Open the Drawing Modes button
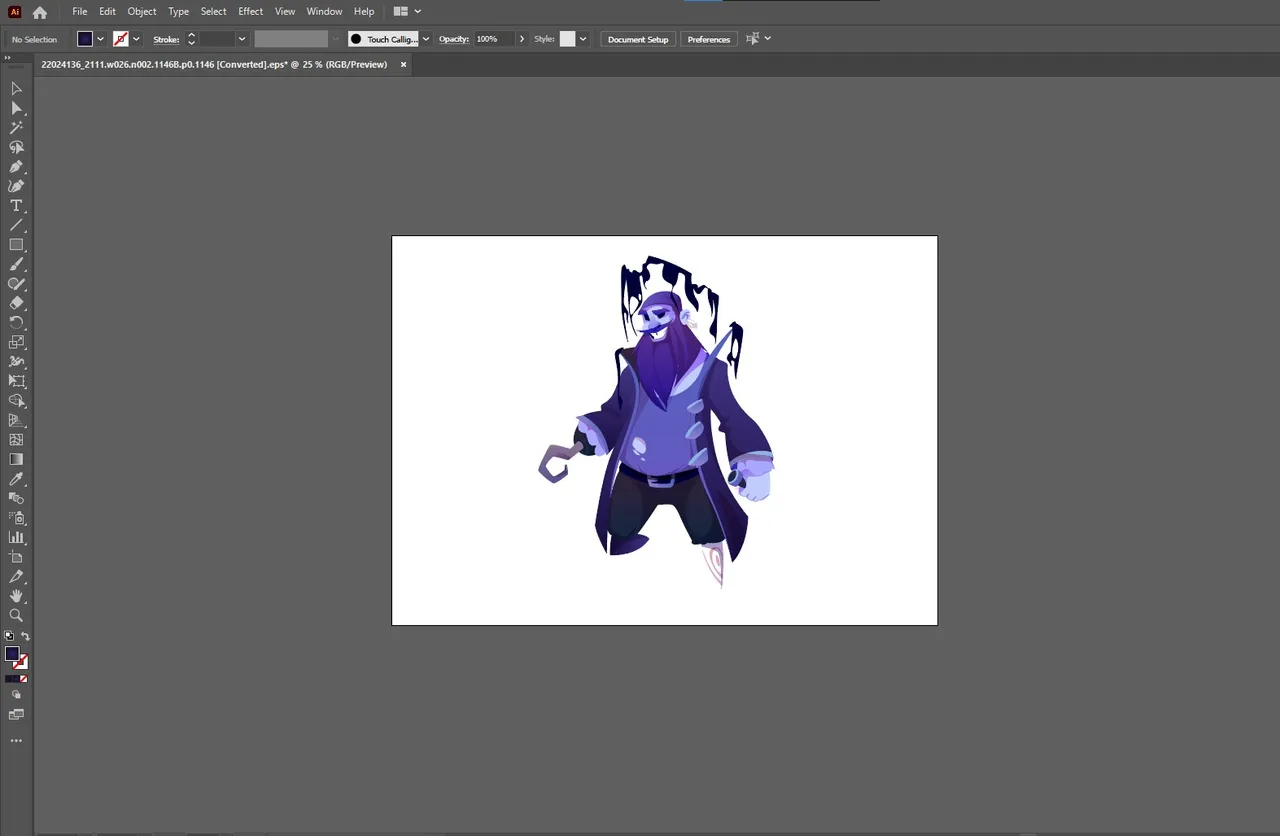 (16, 695)
